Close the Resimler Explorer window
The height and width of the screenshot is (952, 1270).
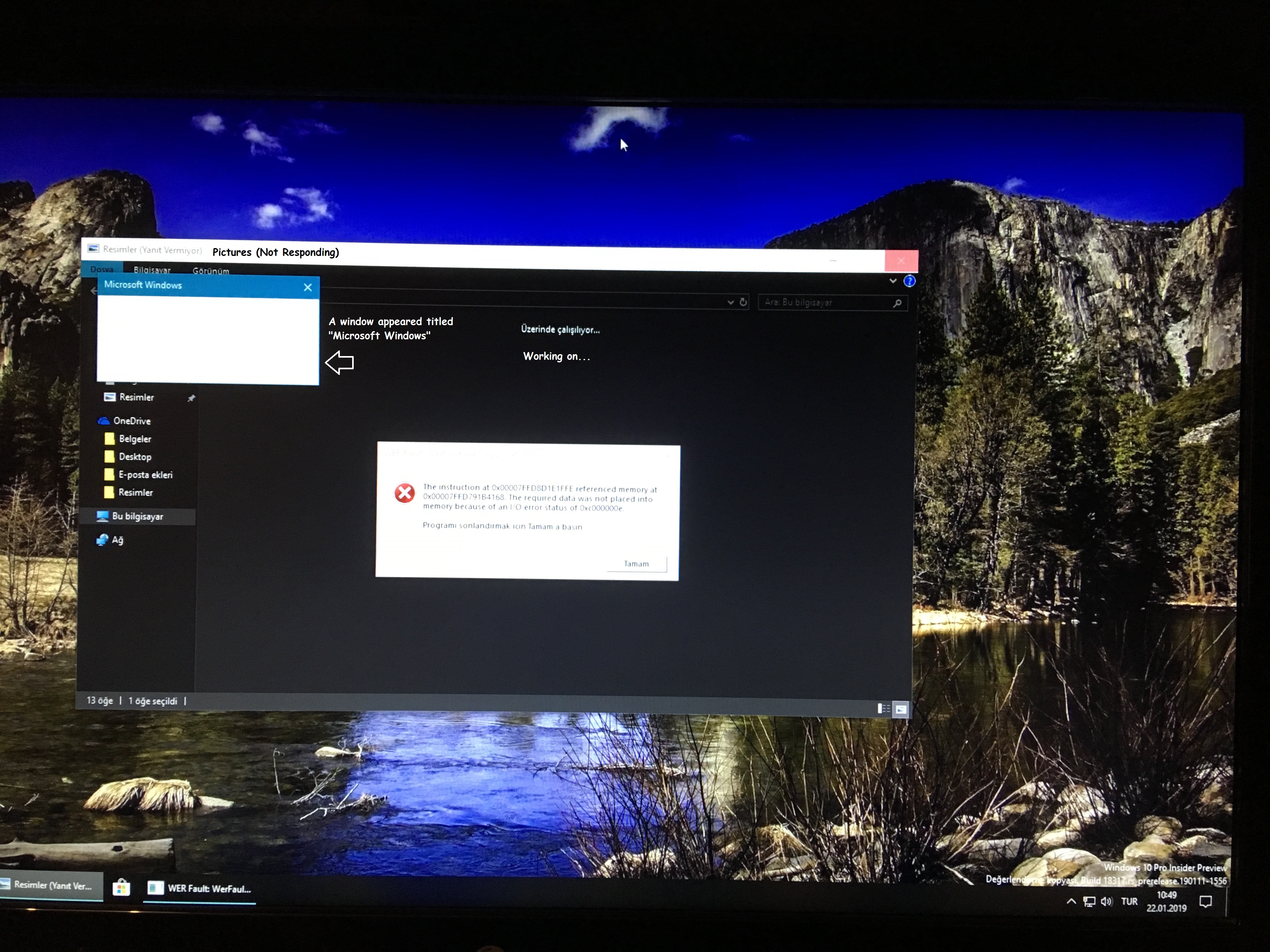click(901, 261)
